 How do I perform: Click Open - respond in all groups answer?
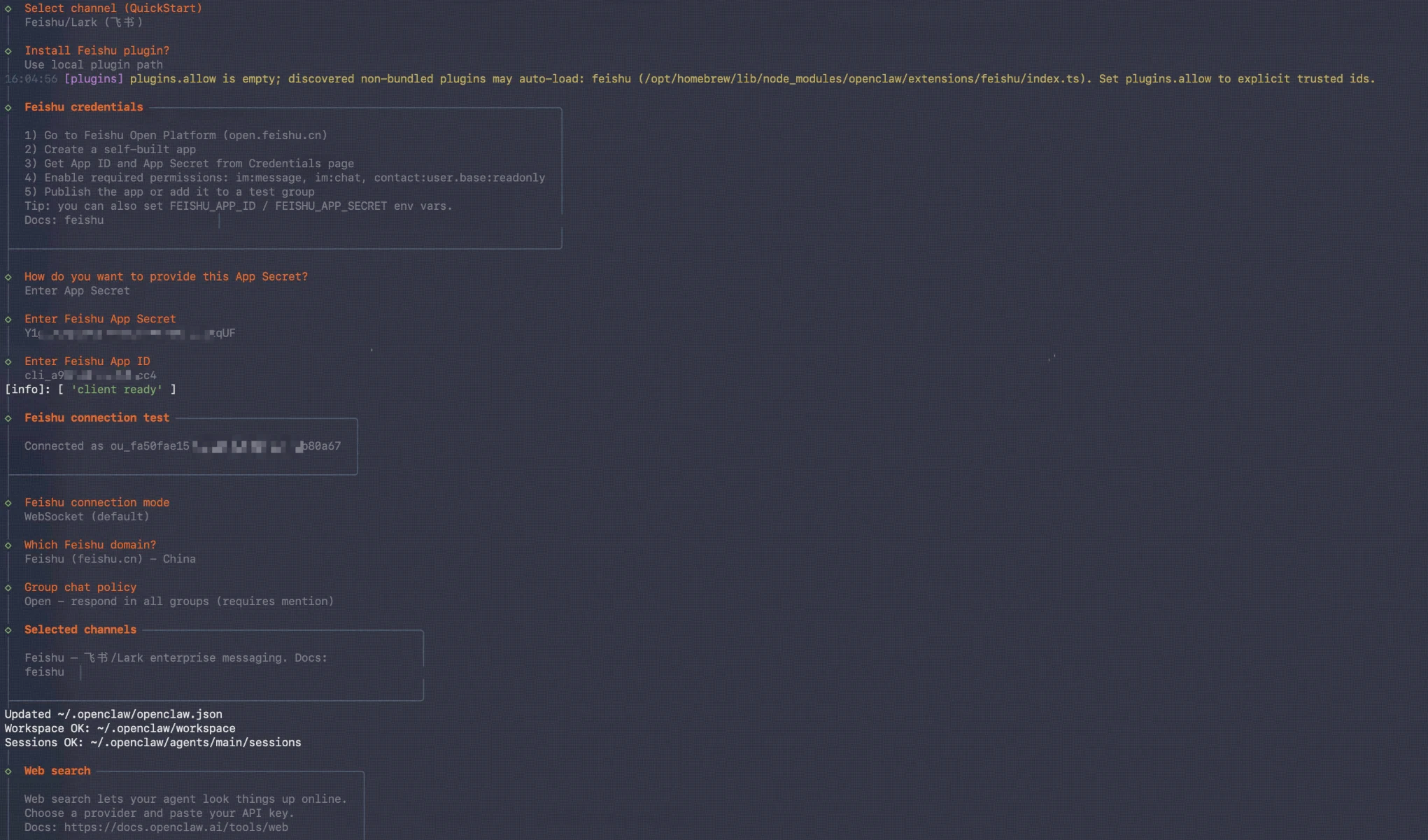coord(178,601)
